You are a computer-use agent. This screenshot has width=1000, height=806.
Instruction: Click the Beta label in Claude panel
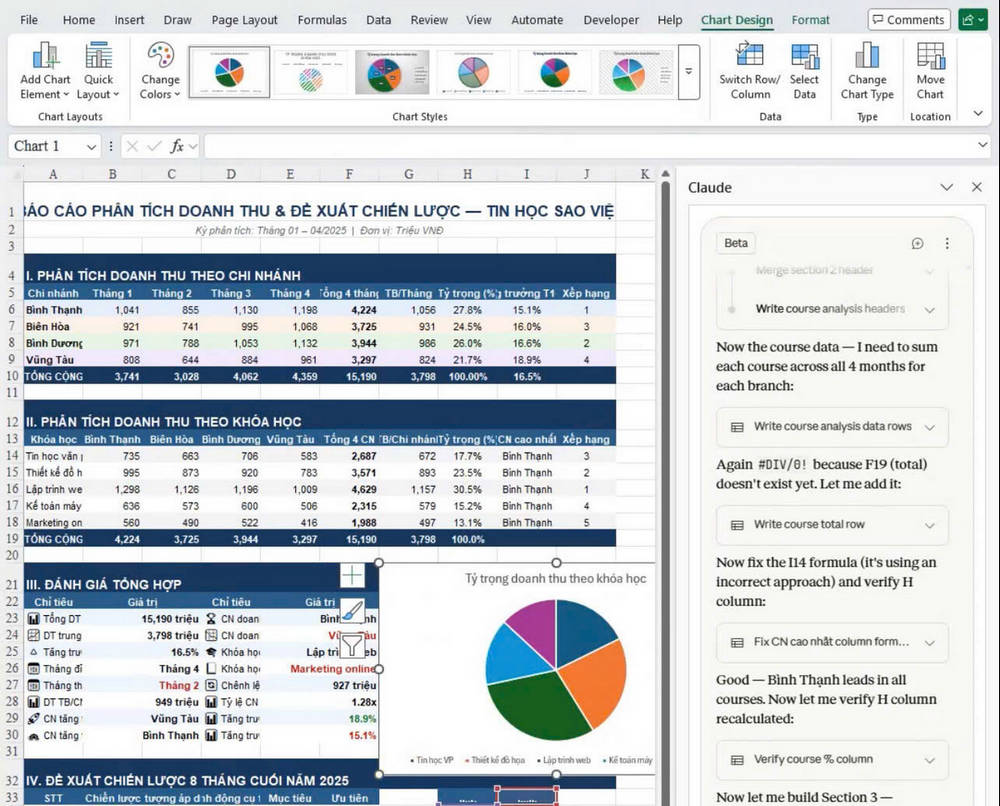click(x=735, y=243)
